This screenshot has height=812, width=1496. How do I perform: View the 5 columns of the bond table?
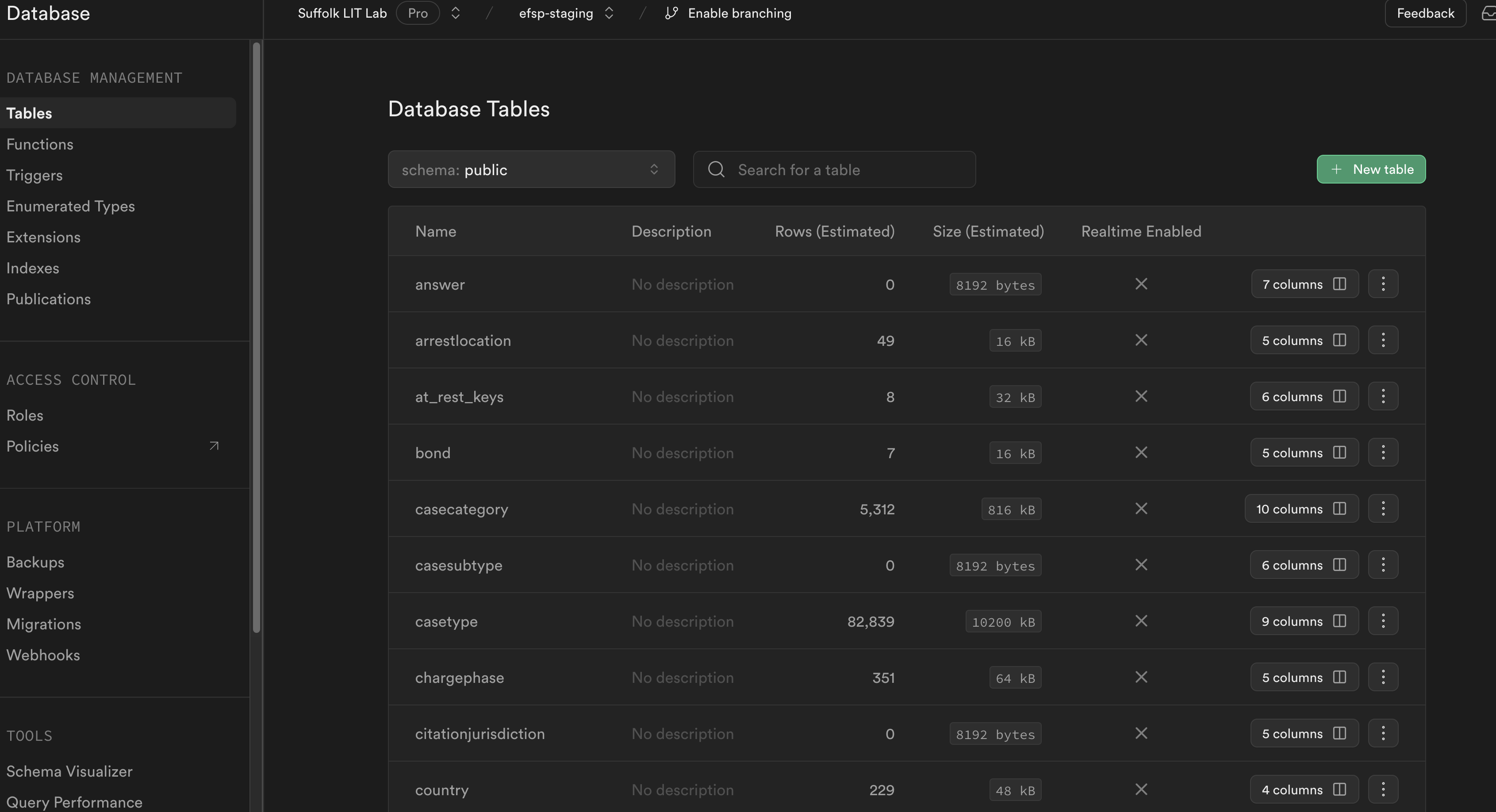[1304, 452]
